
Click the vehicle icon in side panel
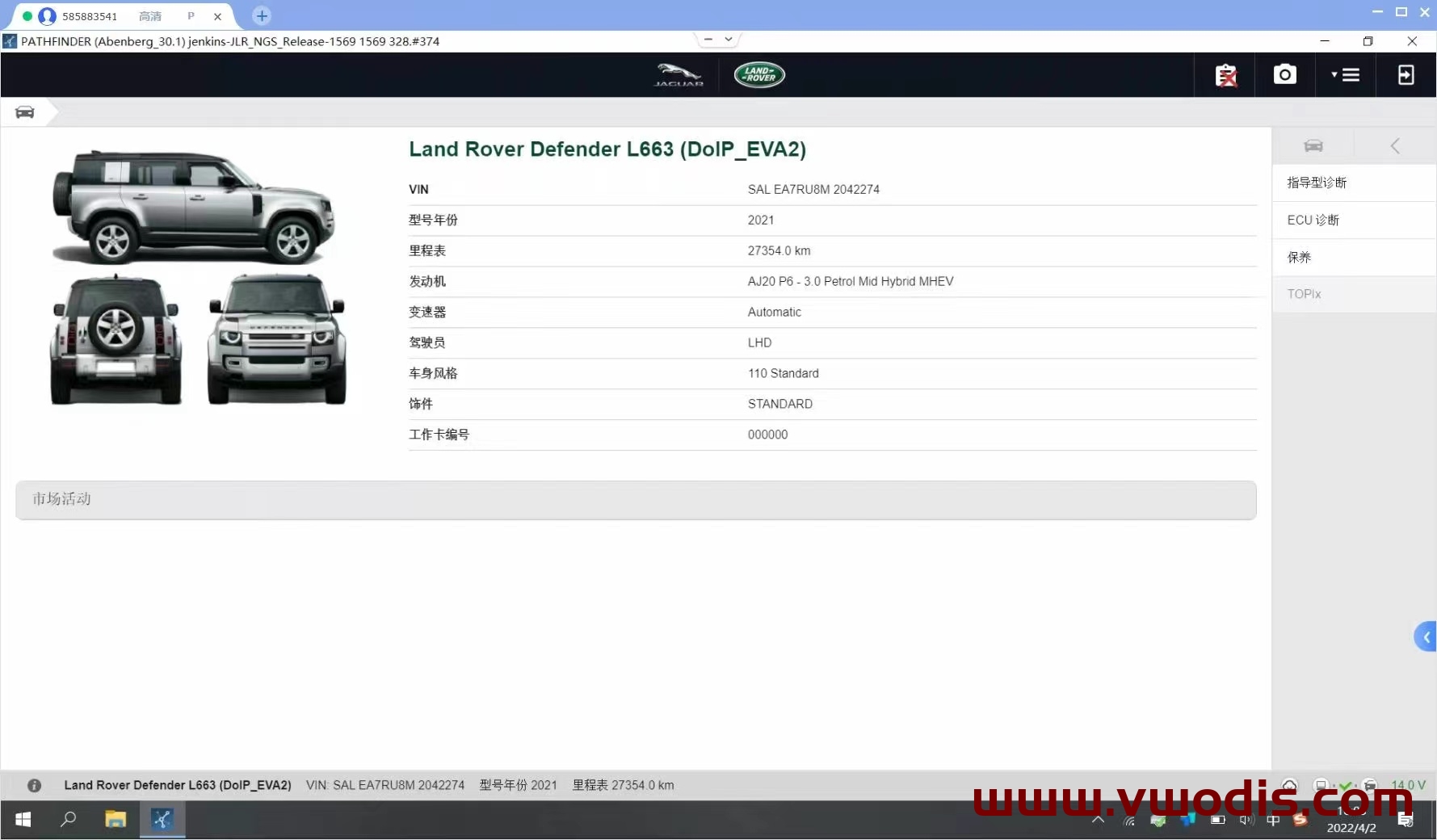[x=1313, y=146]
